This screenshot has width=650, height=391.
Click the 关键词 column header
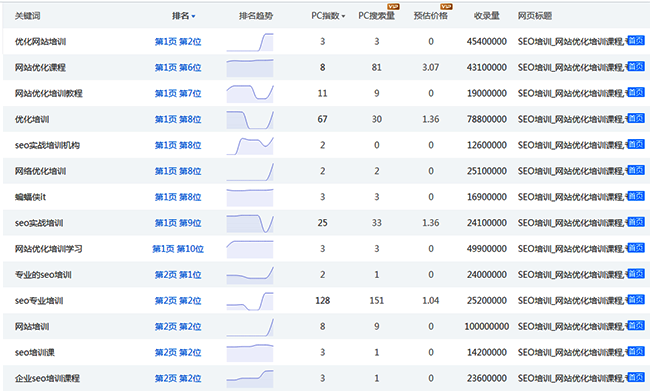point(27,16)
